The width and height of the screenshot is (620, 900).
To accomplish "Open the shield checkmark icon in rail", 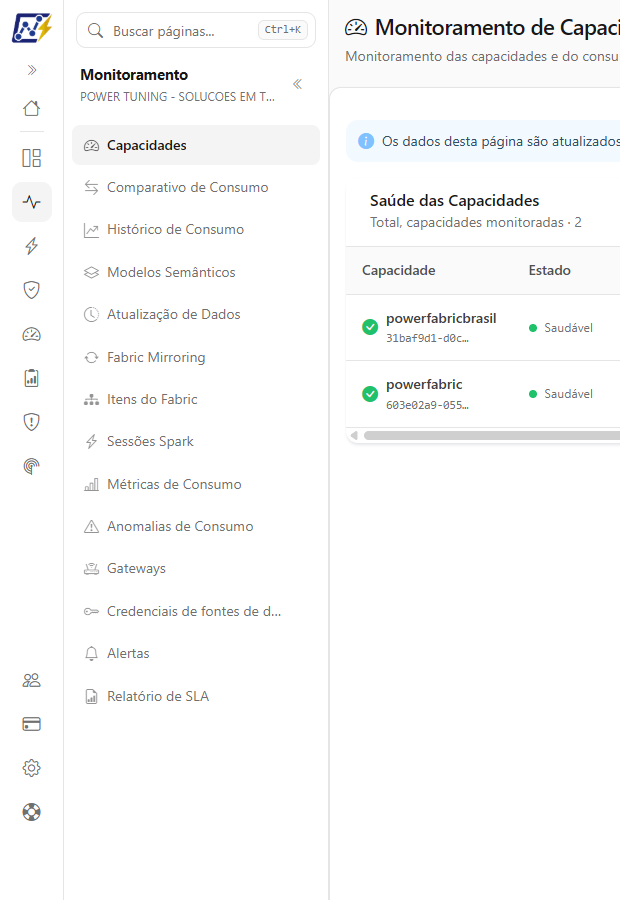I will coord(32,290).
